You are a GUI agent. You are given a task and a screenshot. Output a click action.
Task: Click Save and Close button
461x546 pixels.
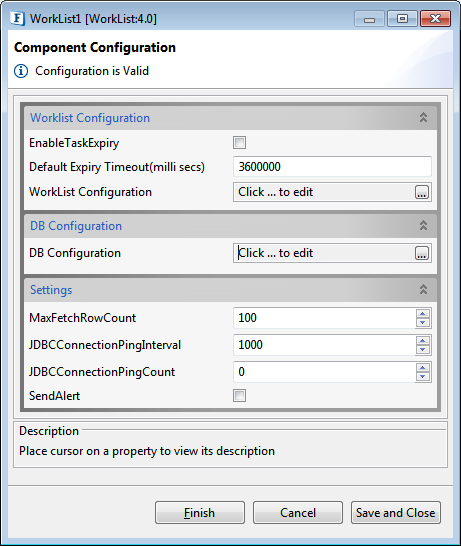pos(396,513)
